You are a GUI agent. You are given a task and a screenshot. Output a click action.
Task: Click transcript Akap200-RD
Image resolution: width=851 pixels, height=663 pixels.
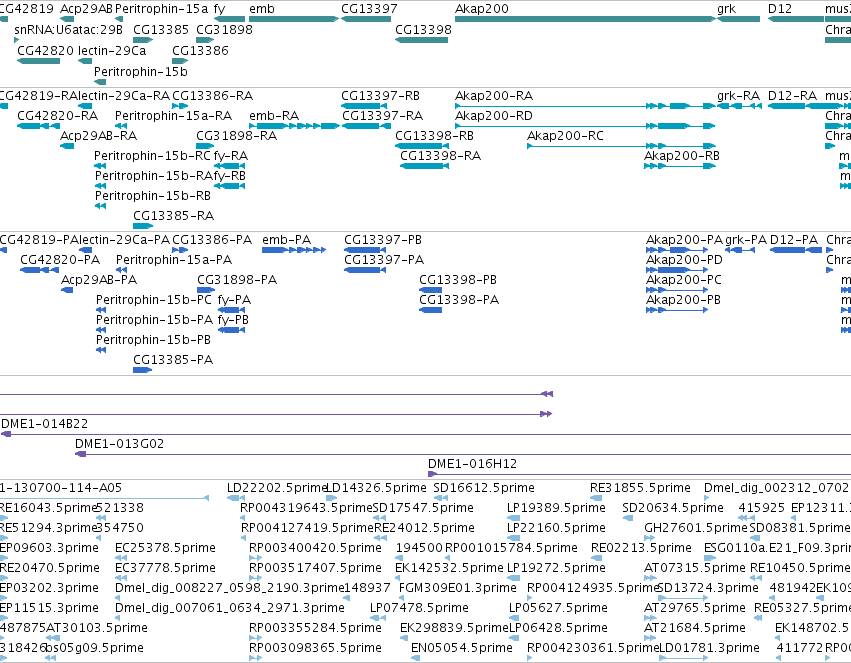[x=494, y=116]
